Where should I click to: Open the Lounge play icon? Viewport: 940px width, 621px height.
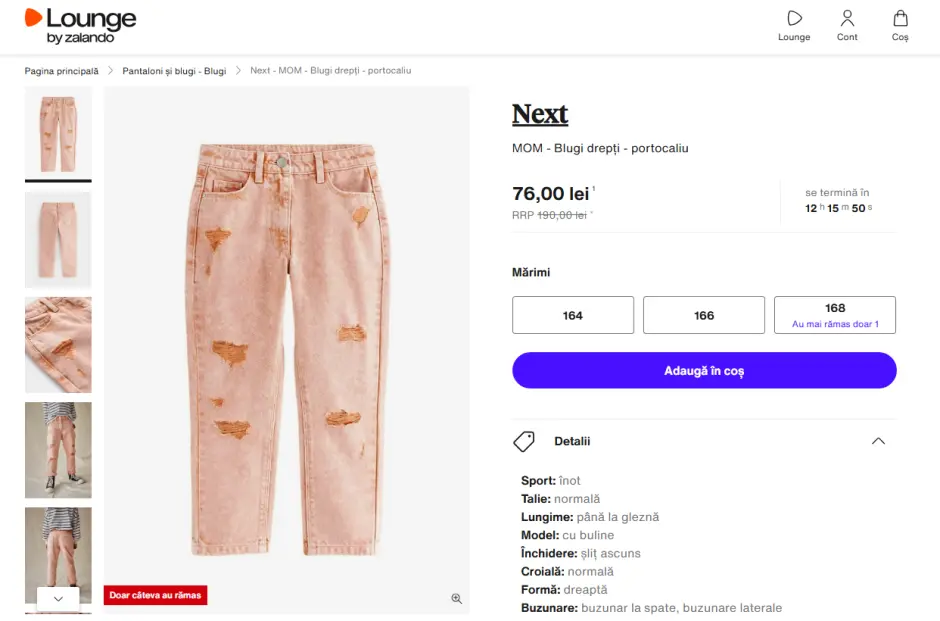click(x=794, y=19)
